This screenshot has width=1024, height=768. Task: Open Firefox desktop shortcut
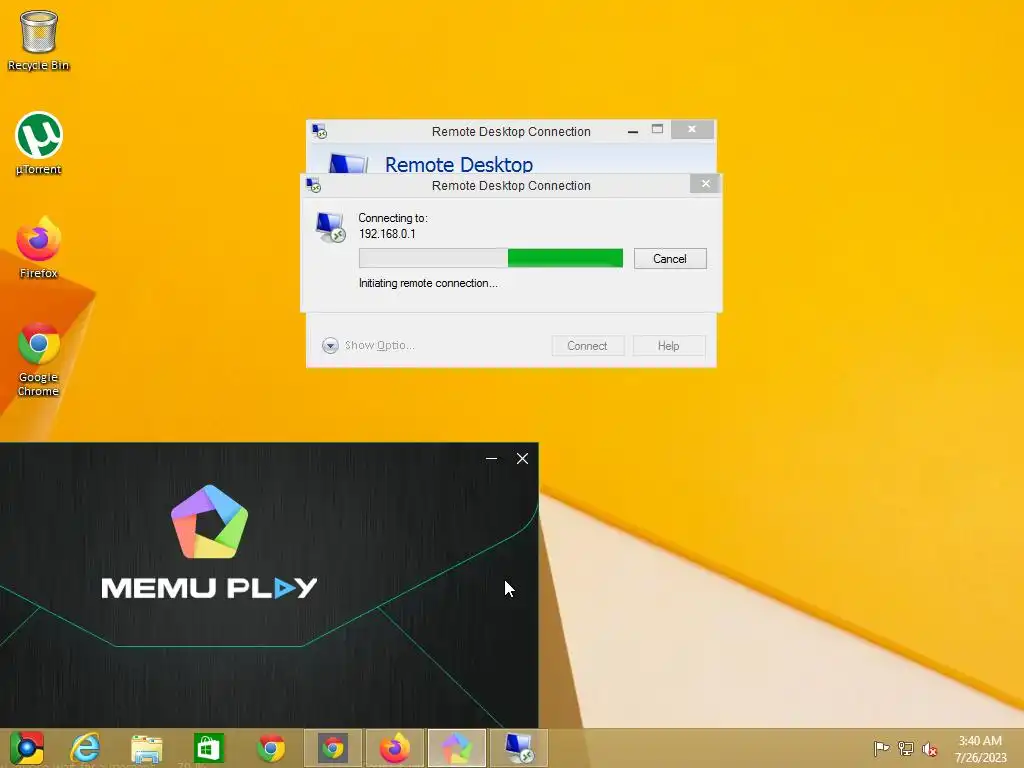(39, 248)
